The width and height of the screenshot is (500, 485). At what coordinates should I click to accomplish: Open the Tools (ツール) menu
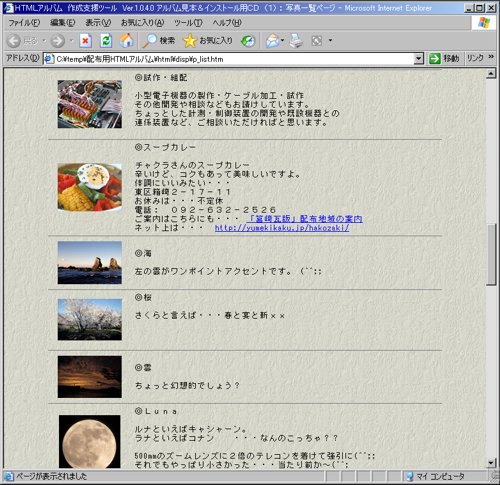click(188, 23)
